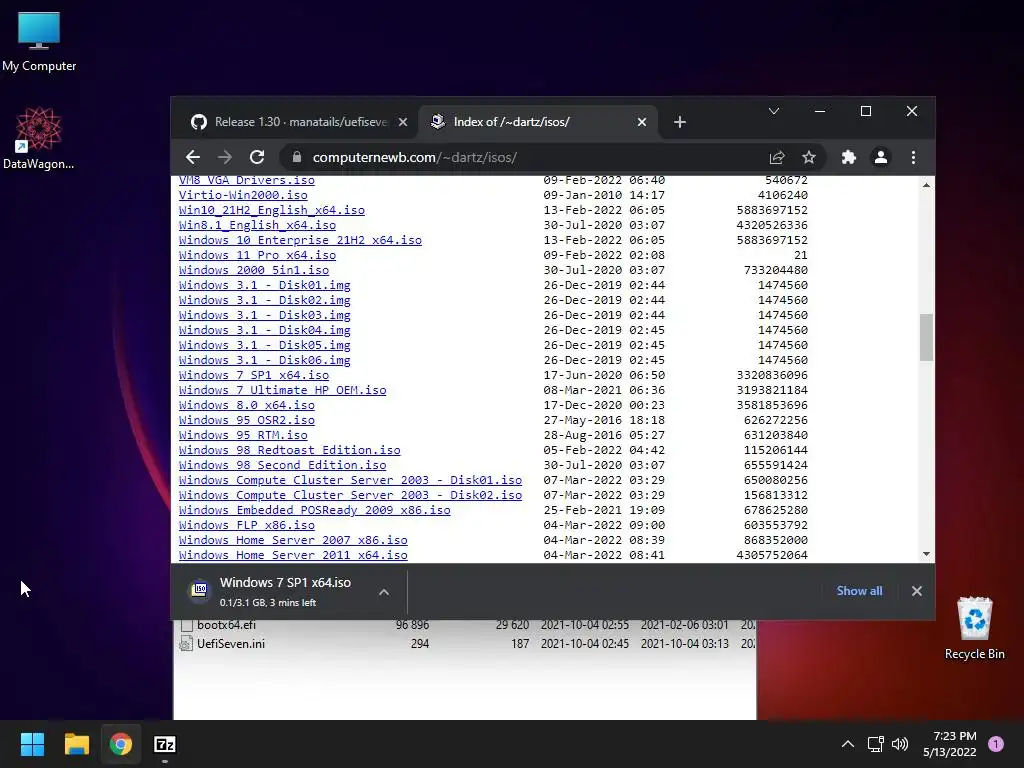1024x768 pixels.
Task: Open File Explorer from the taskbar
Action: point(76,744)
